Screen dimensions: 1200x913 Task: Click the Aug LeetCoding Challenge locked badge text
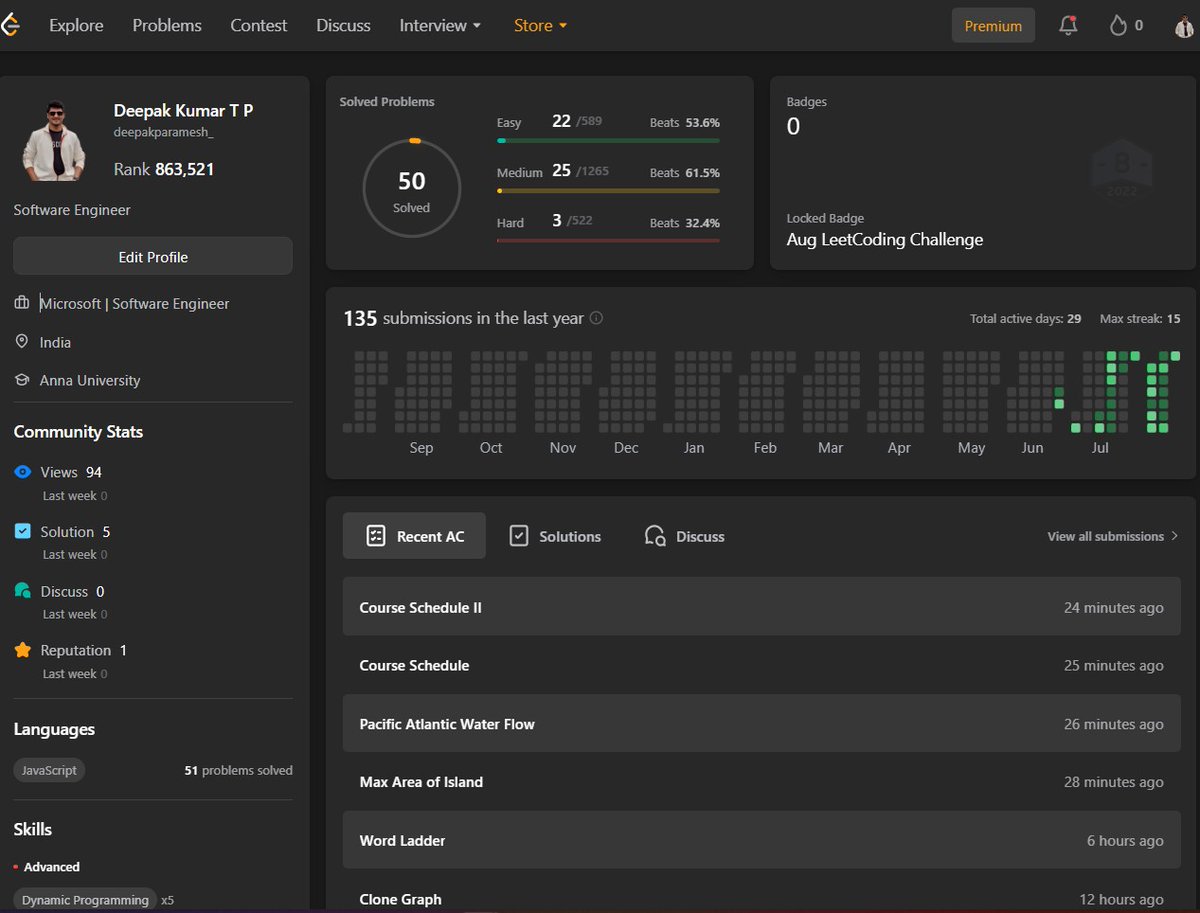click(885, 239)
